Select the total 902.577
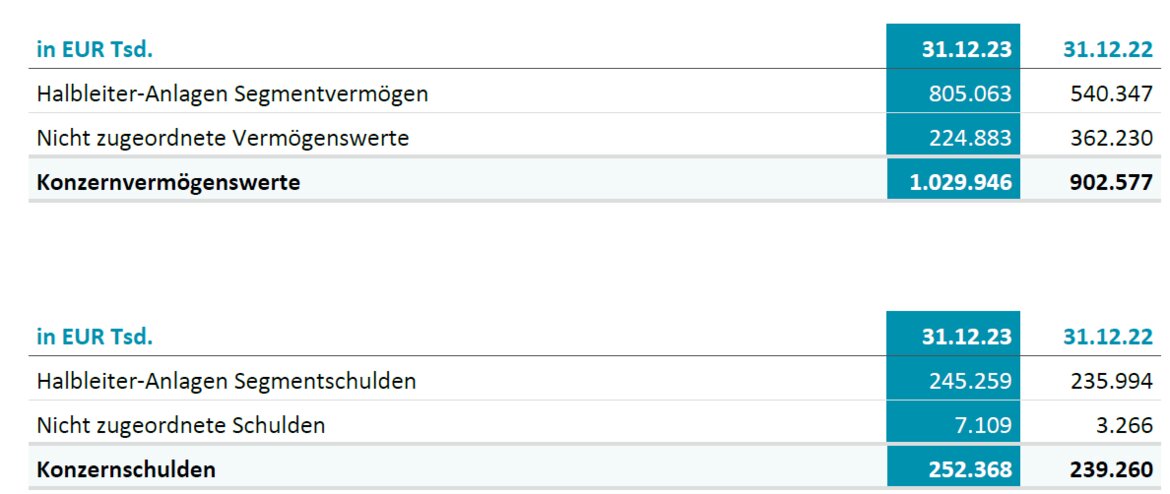 (1111, 182)
